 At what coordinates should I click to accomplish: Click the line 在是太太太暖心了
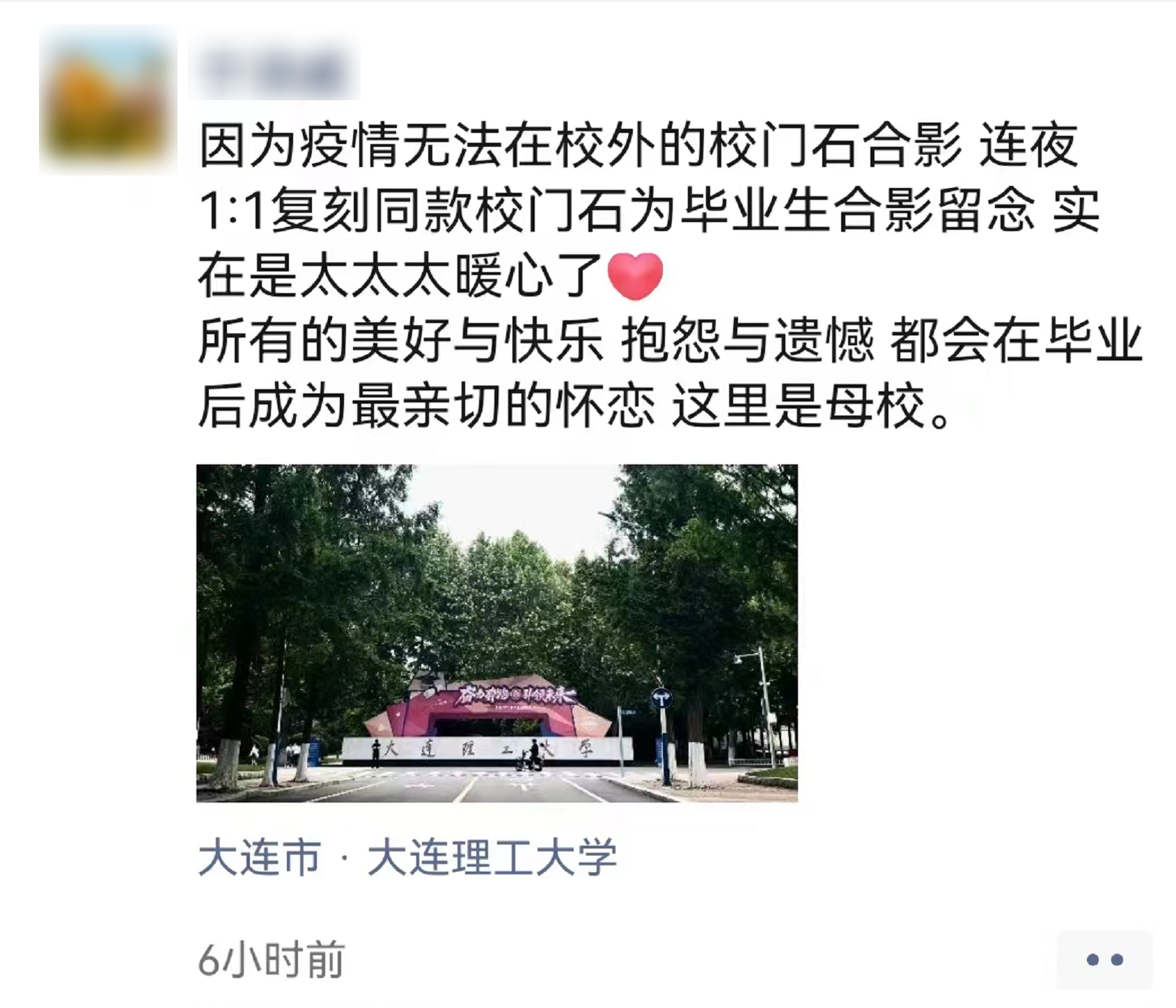(430, 276)
